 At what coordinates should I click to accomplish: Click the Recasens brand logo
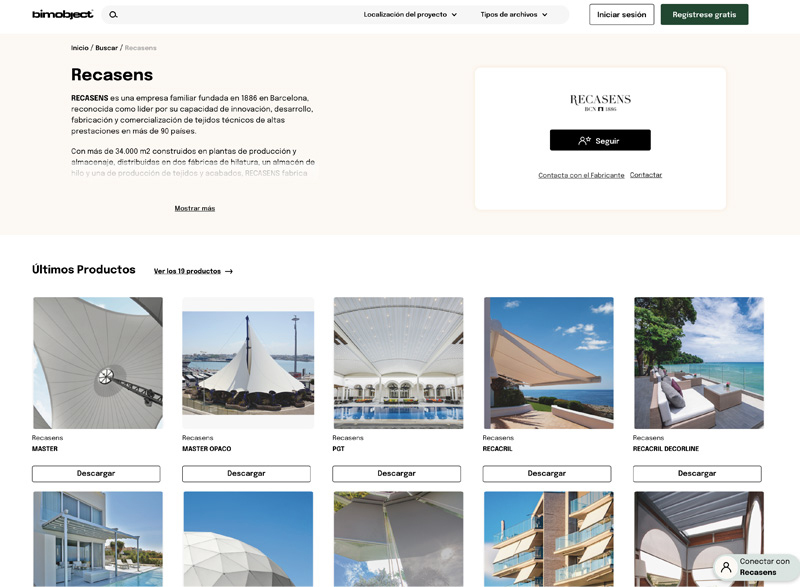[600, 102]
